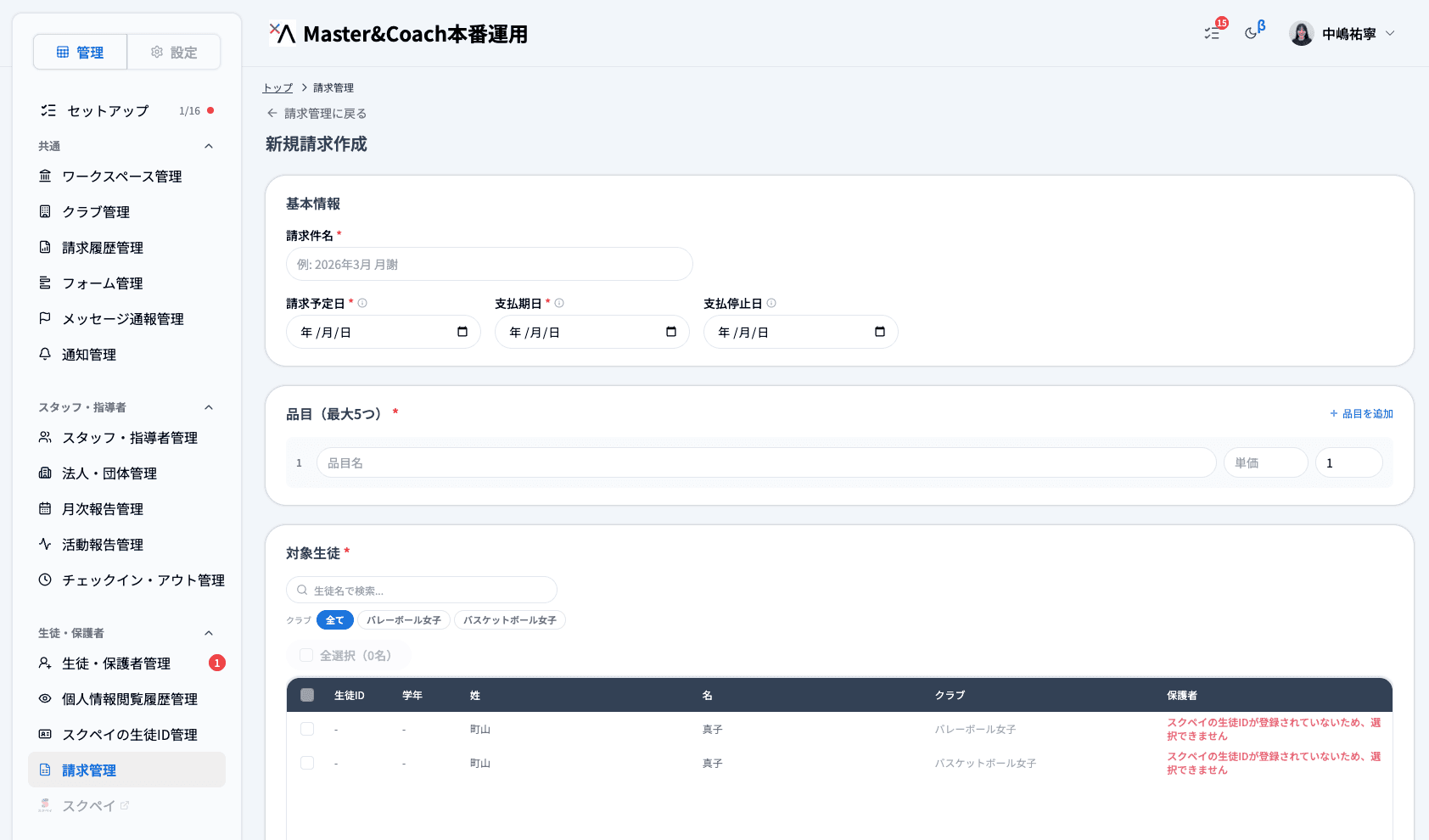Click the セットアップ checklist icon
This screenshot has height=840, width=1429.
(48, 110)
